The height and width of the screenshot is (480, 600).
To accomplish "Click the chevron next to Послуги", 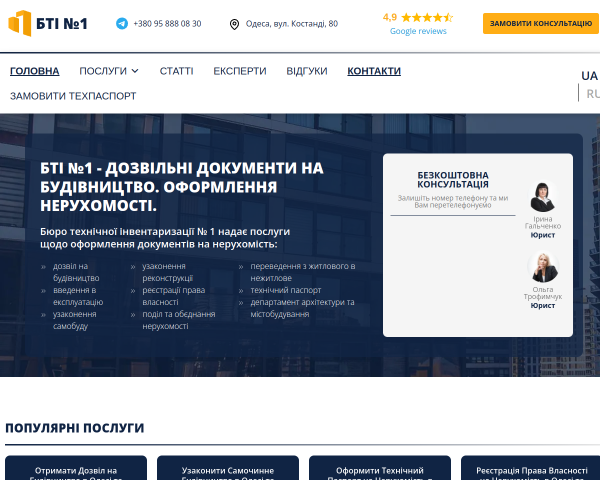I will point(135,71).
